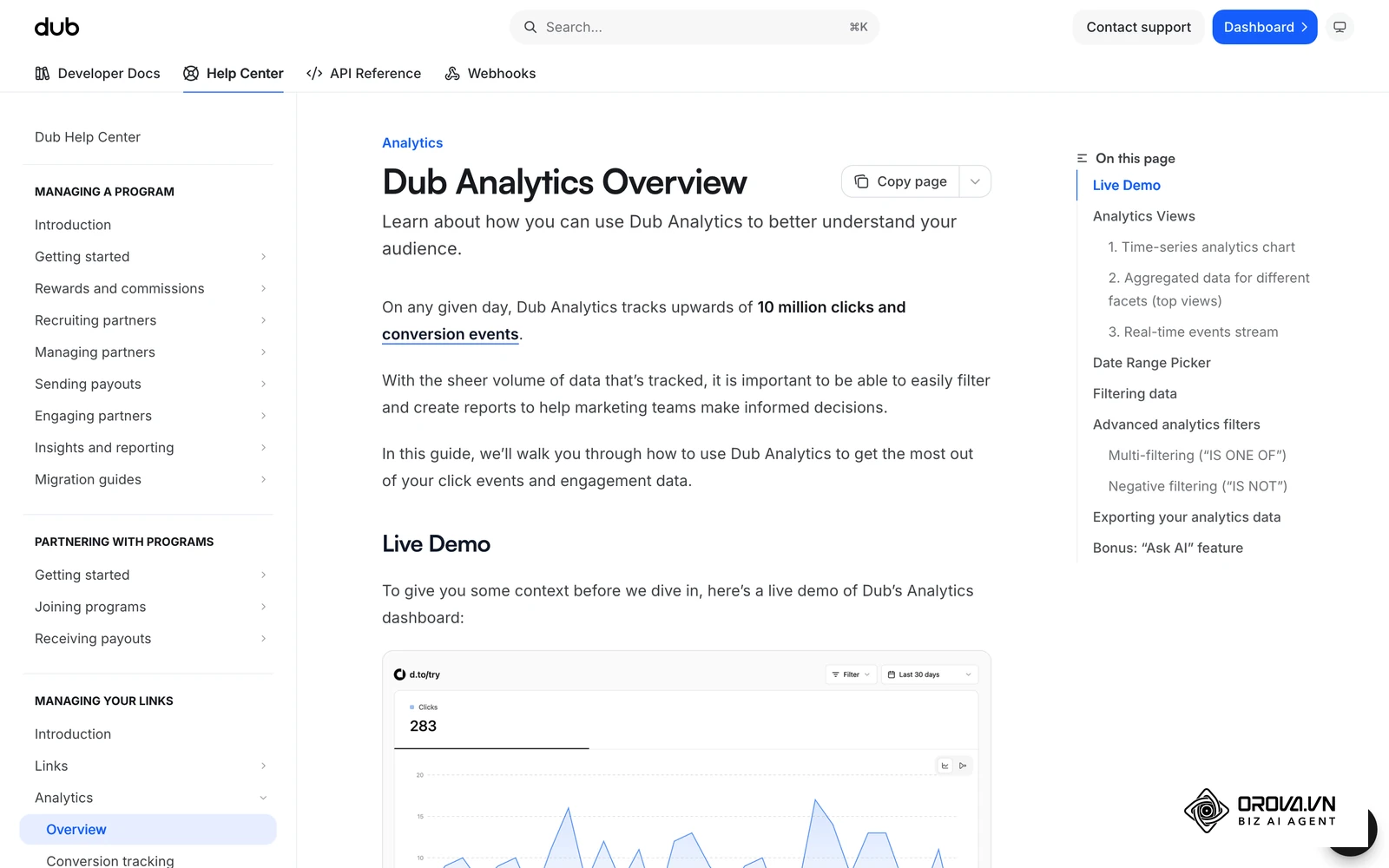The width and height of the screenshot is (1389, 868).
Task: Open the Webhooks tab
Action: tap(490, 74)
